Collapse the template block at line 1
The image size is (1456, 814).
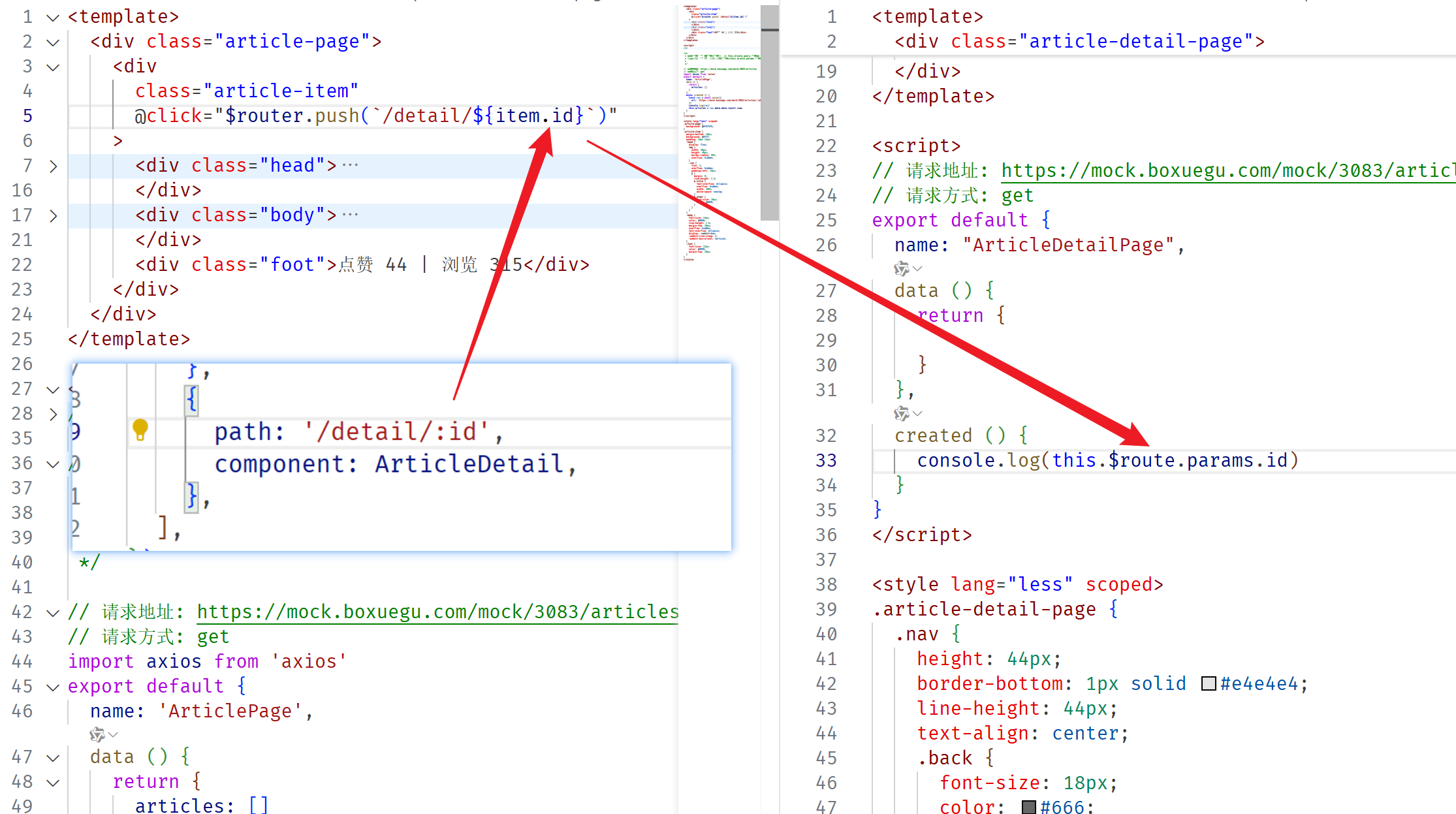[x=53, y=17]
